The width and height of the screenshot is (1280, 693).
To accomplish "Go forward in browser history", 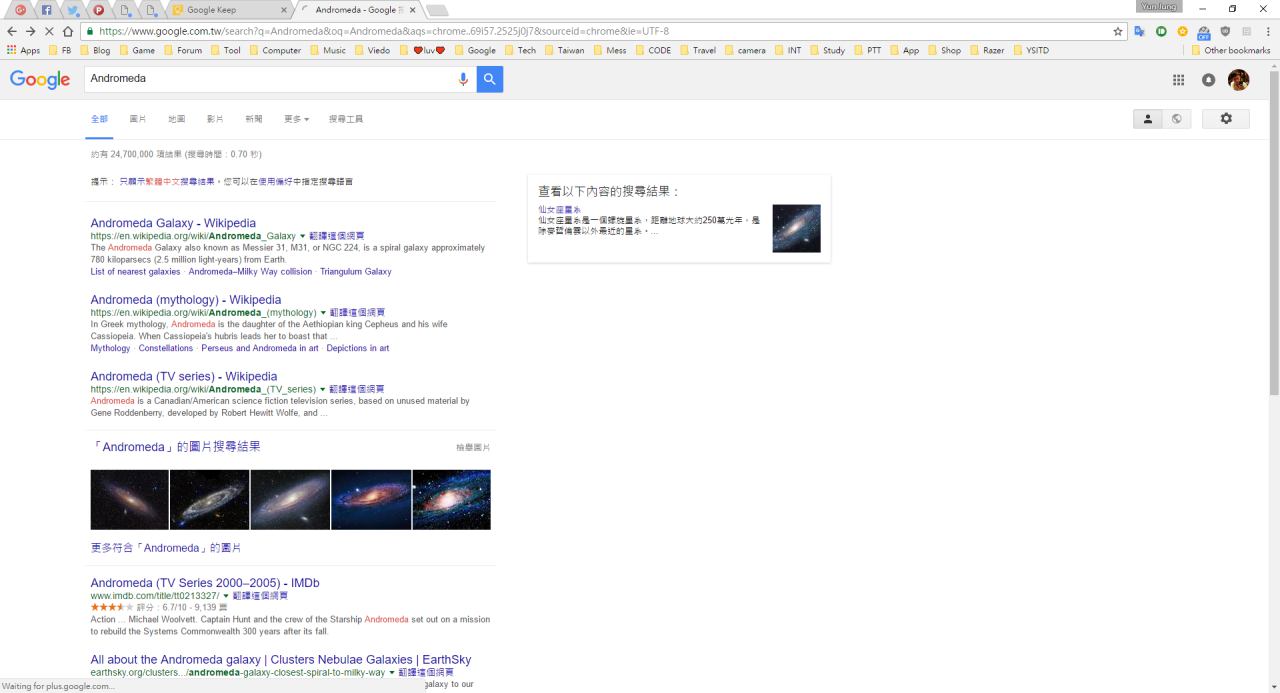I will (x=31, y=31).
